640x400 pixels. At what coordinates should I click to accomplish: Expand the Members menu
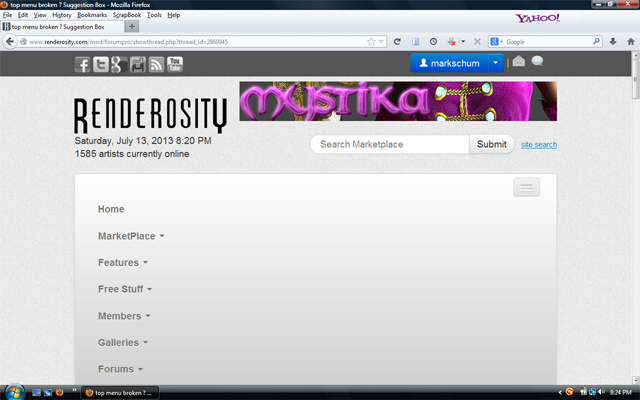[124, 316]
